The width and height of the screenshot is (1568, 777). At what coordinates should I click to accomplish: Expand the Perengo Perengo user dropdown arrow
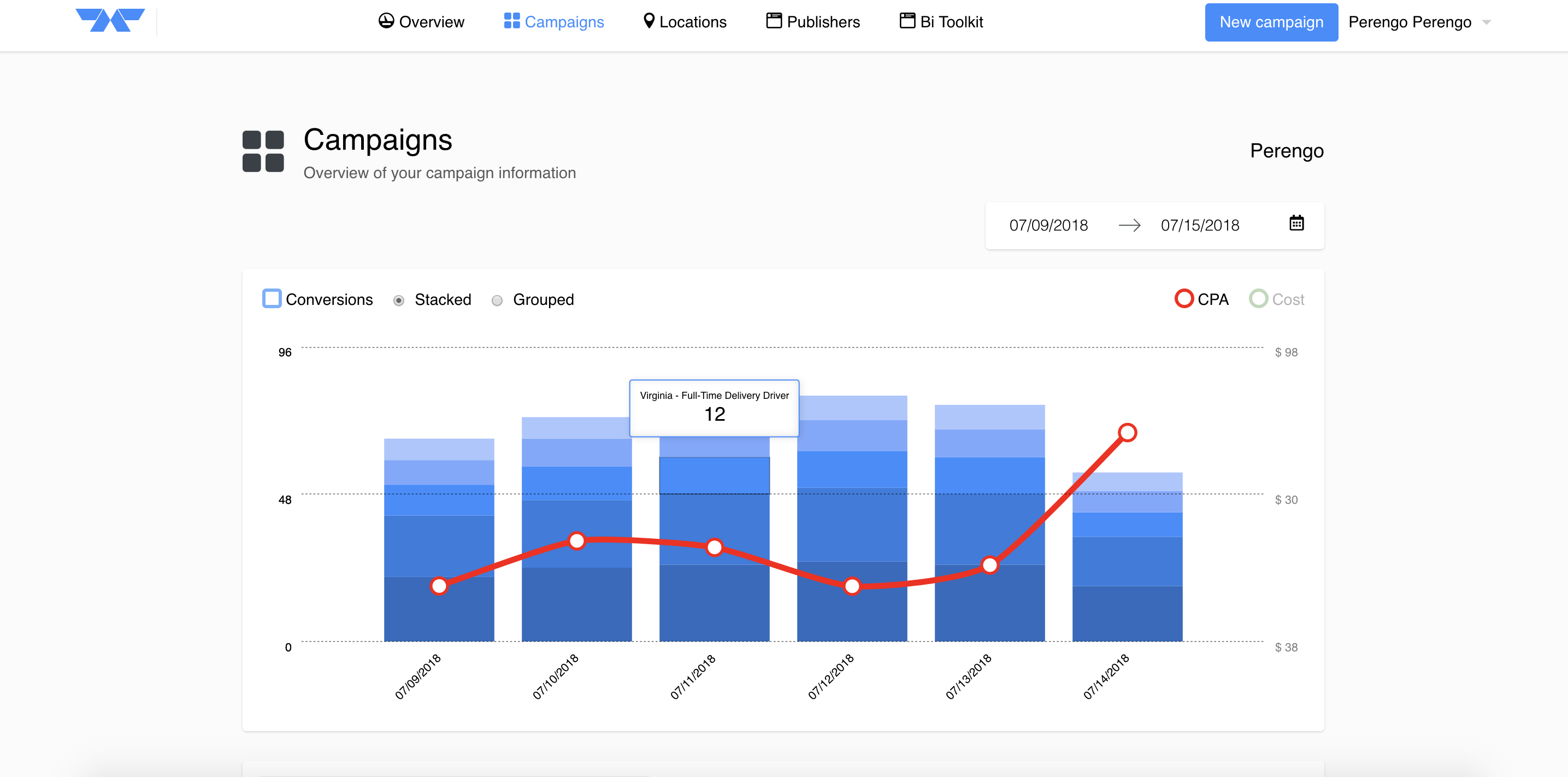coord(1487,22)
